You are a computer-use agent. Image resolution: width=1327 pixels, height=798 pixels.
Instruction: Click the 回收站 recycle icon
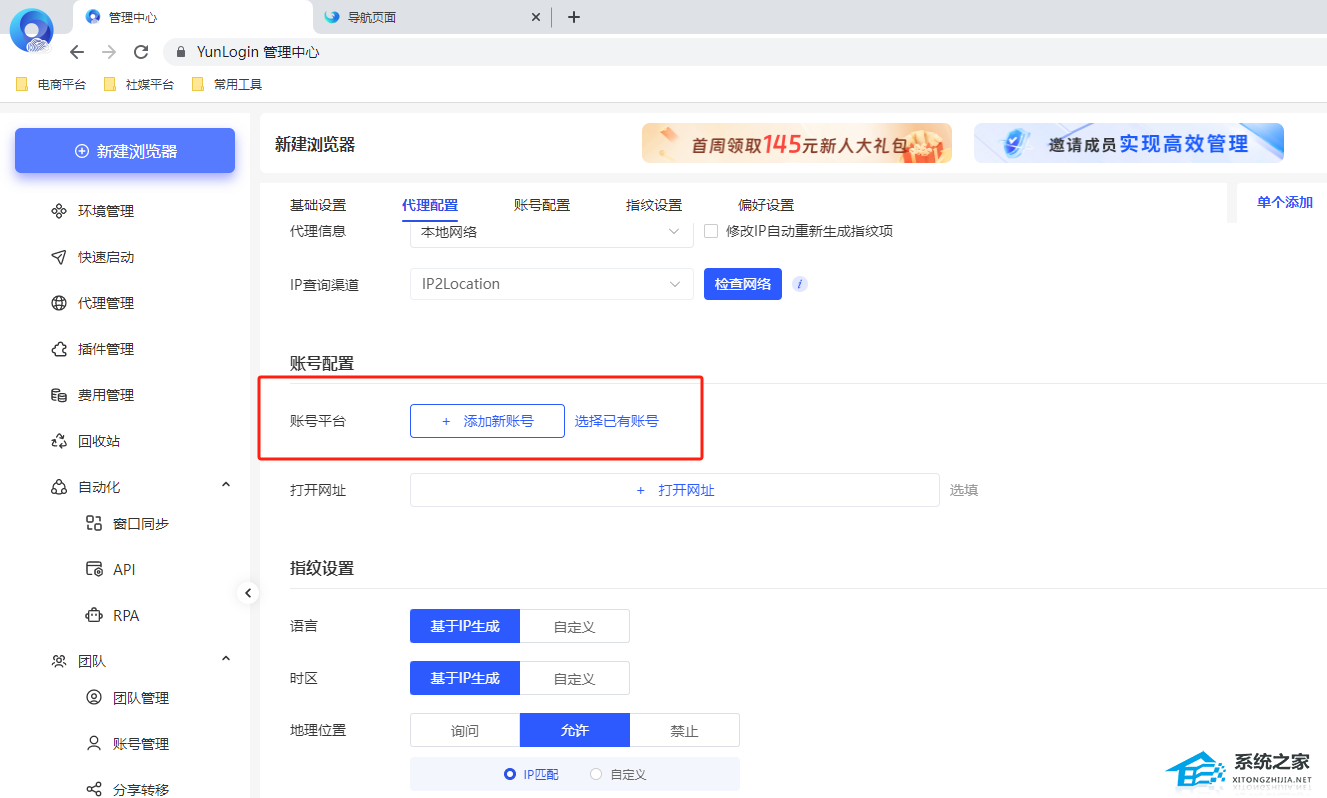59,441
